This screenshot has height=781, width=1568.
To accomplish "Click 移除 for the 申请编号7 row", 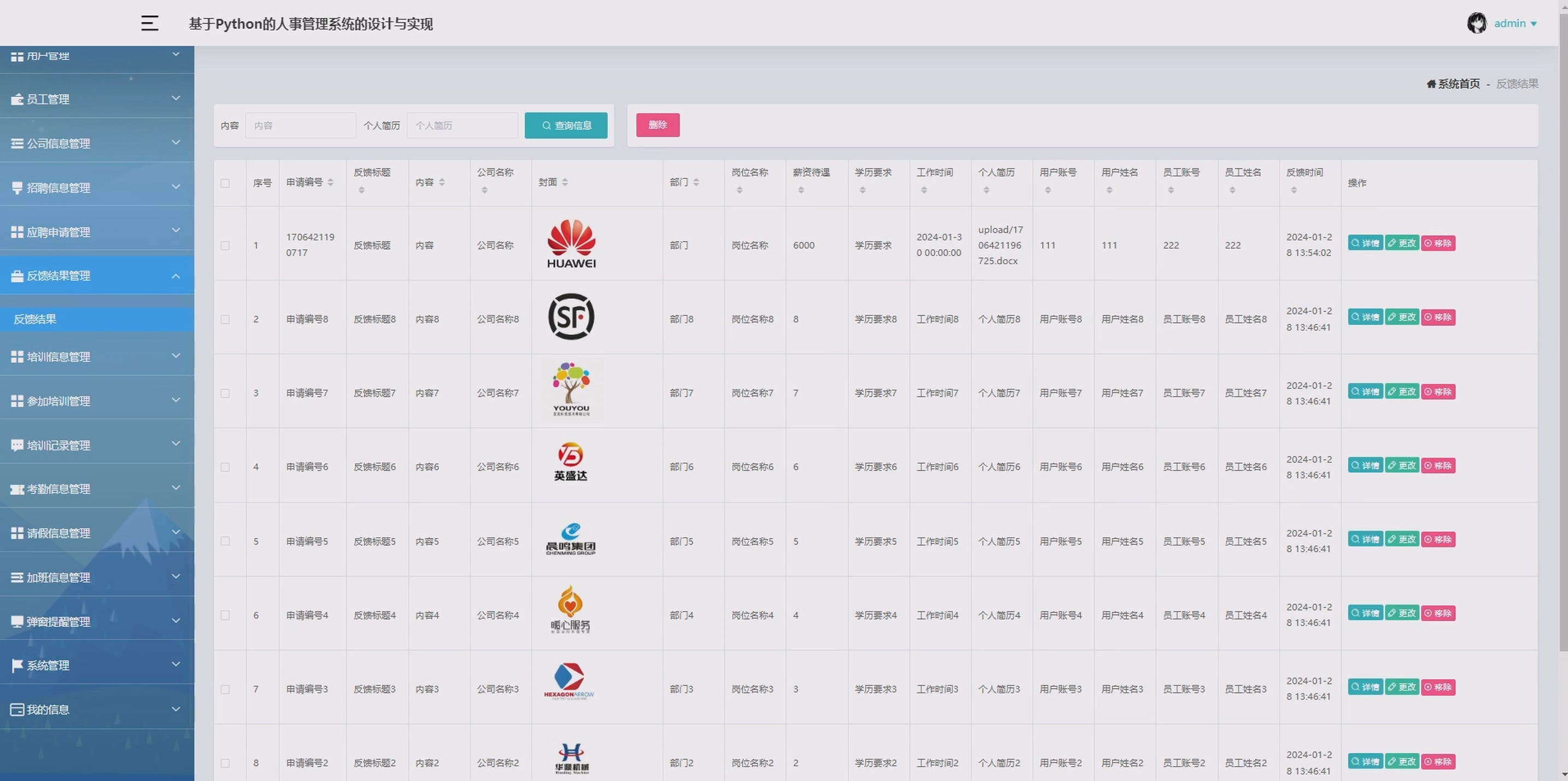I will (x=1438, y=392).
